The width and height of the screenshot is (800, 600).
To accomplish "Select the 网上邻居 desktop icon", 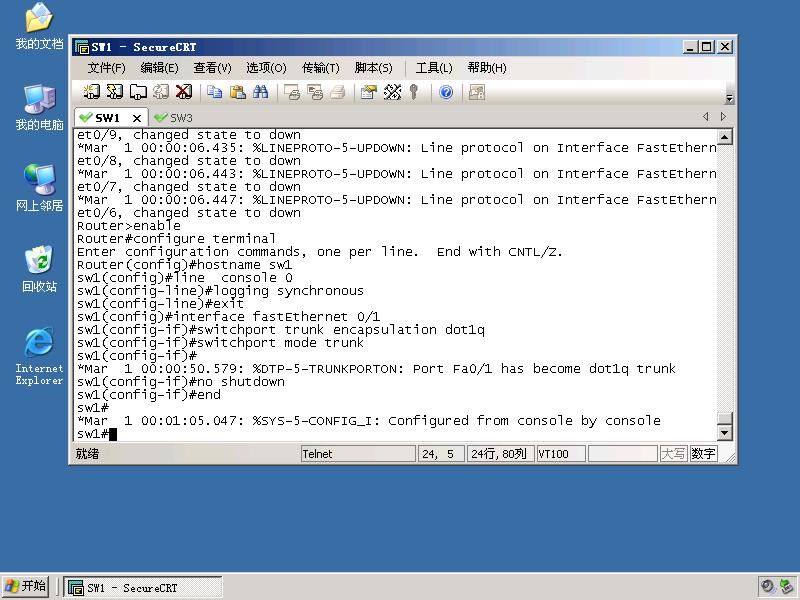I will coord(39,188).
